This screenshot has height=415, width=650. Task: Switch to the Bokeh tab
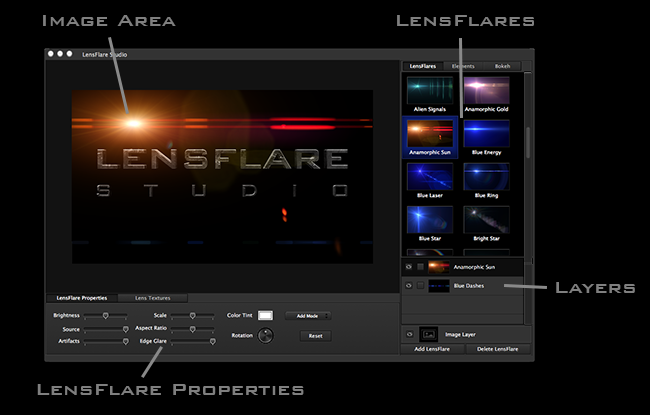click(502, 66)
